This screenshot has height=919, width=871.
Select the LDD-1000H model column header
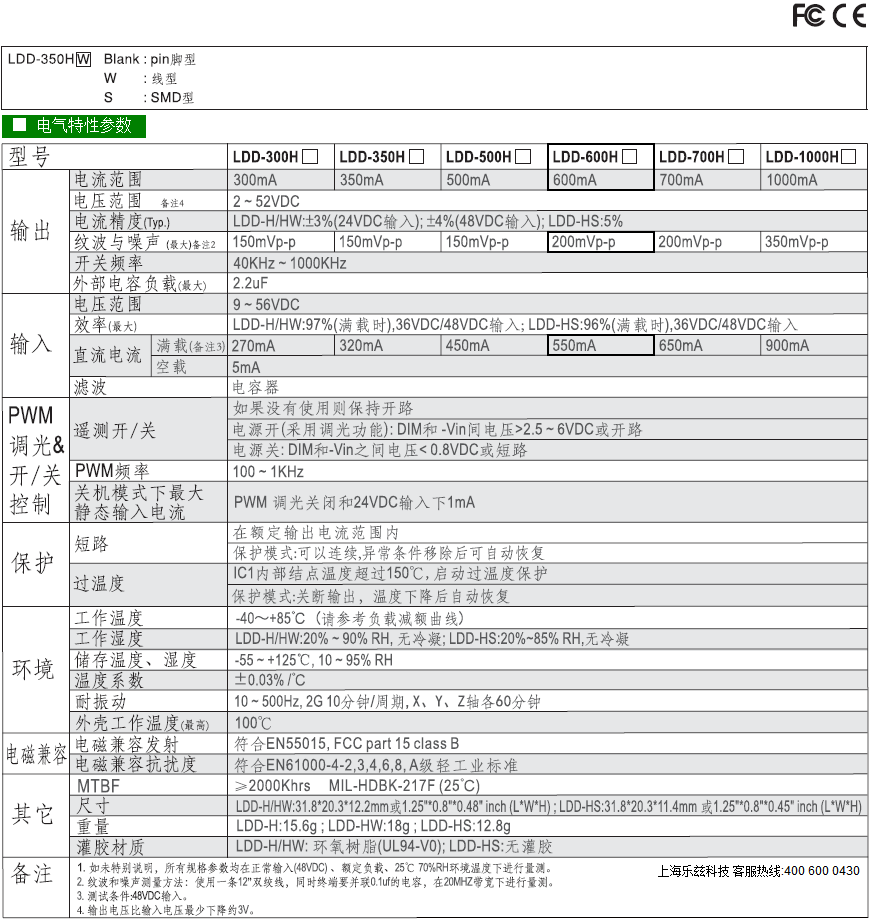point(814,156)
